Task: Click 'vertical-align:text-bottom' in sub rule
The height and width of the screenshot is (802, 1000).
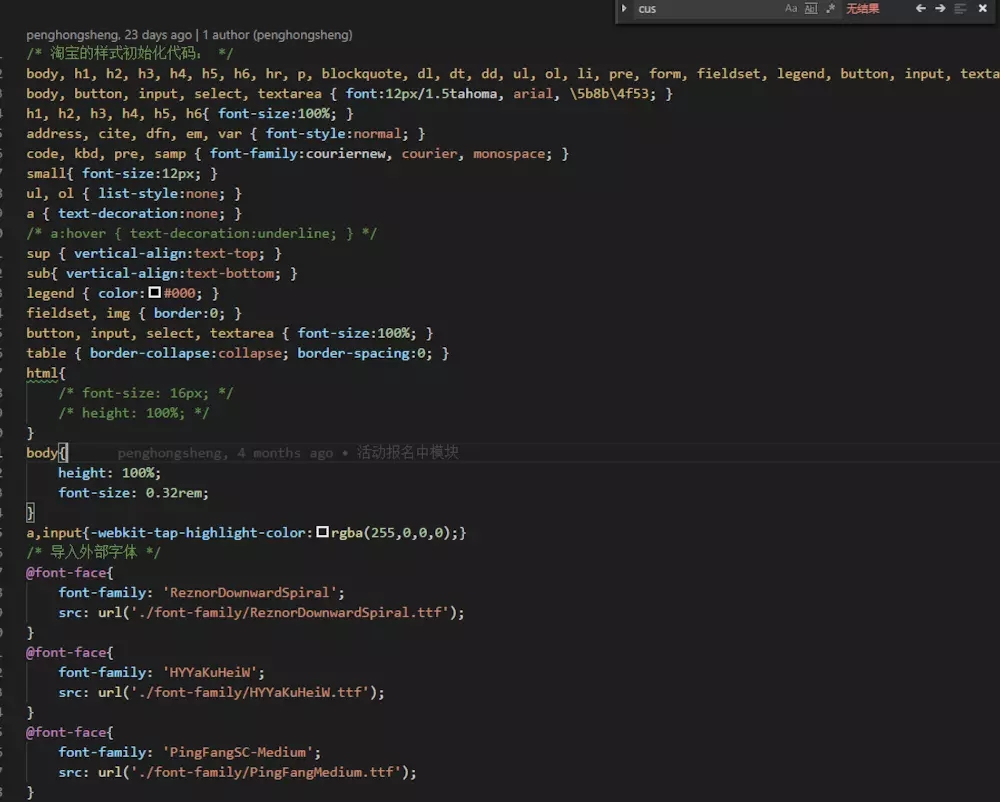Action: coord(169,273)
